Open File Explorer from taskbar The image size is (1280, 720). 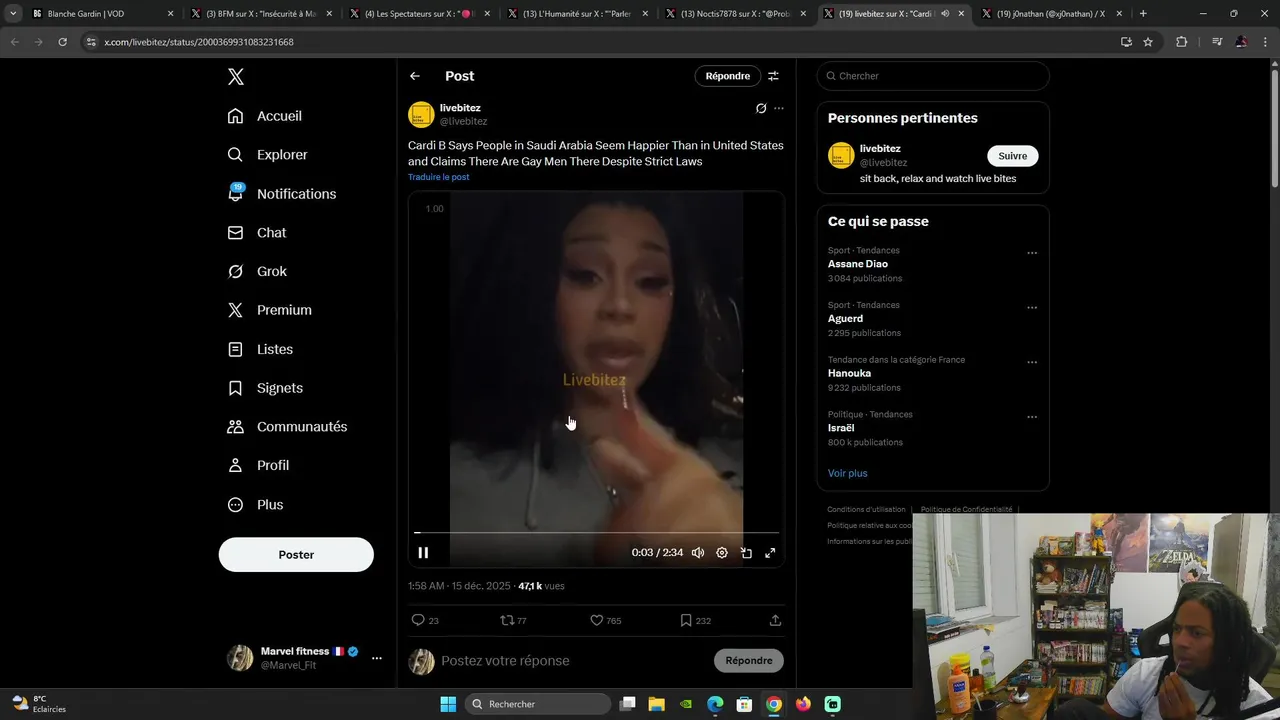point(657,704)
